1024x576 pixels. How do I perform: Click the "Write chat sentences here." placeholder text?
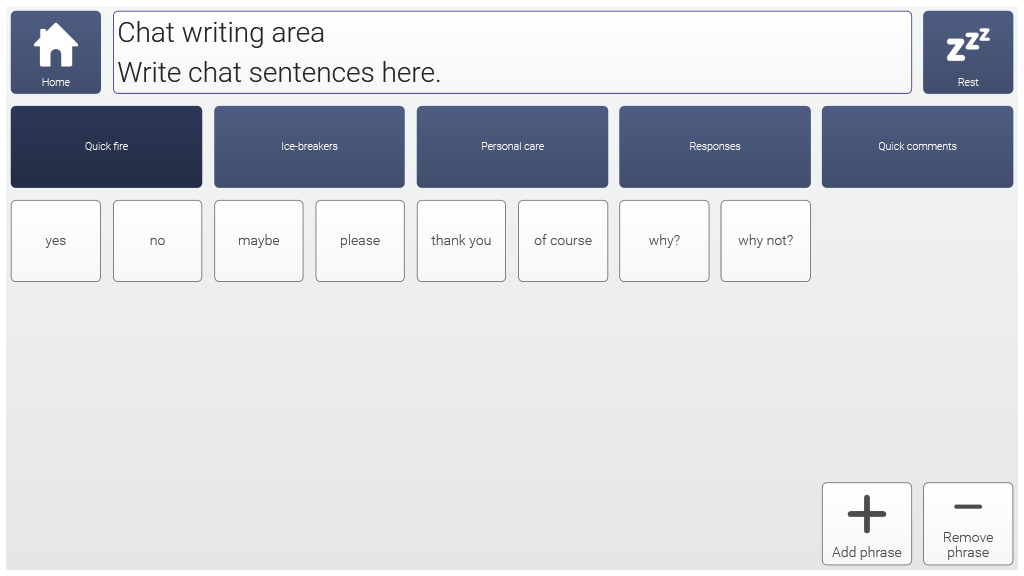click(279, 73)
